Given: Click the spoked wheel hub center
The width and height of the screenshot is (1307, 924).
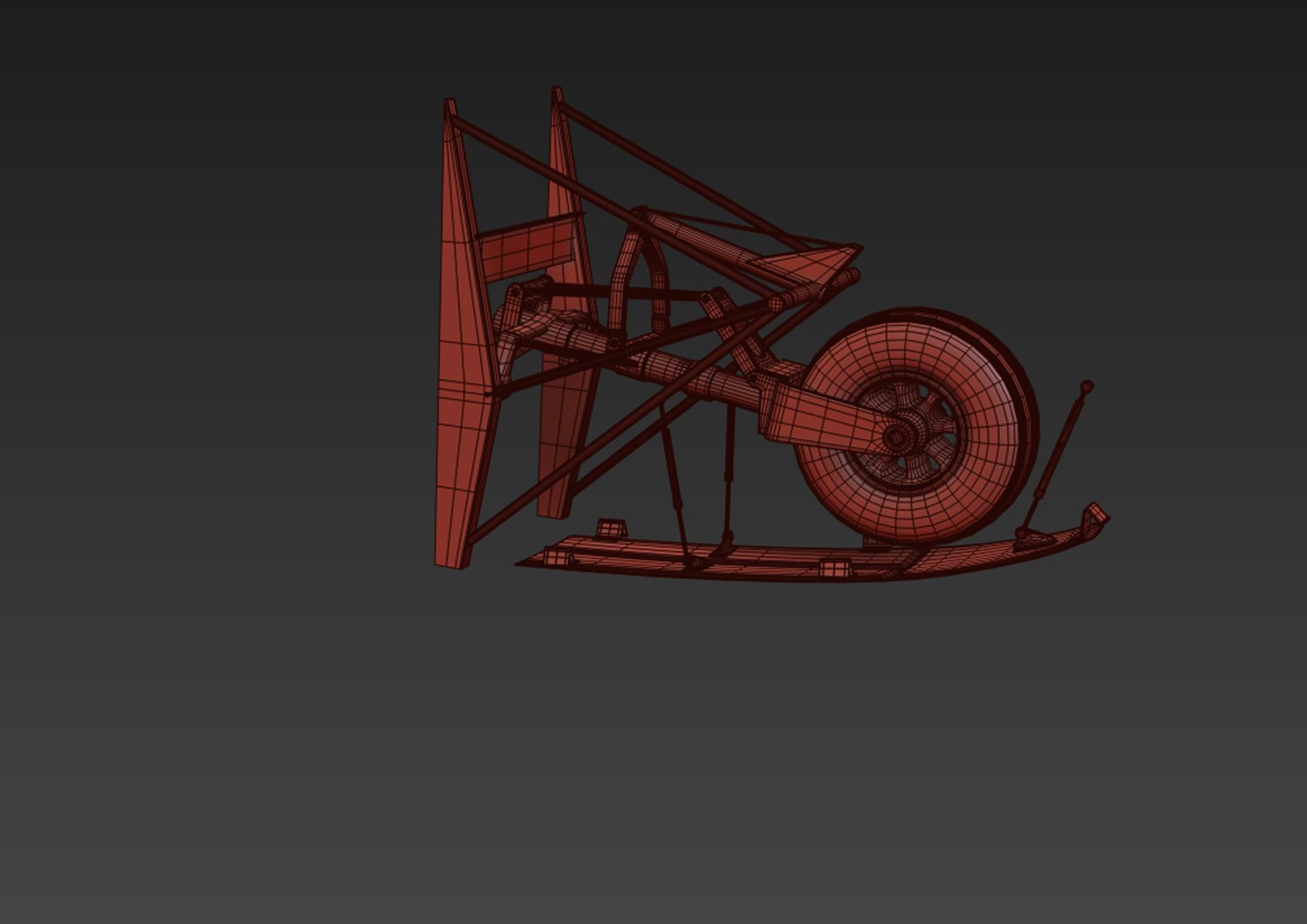Looking at the screenshot, I should pyautogui.click(x=896, y=437).
